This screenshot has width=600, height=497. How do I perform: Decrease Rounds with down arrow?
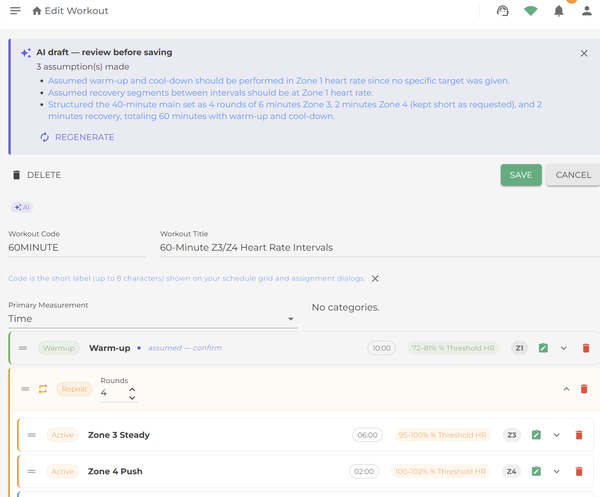[132, 398]
